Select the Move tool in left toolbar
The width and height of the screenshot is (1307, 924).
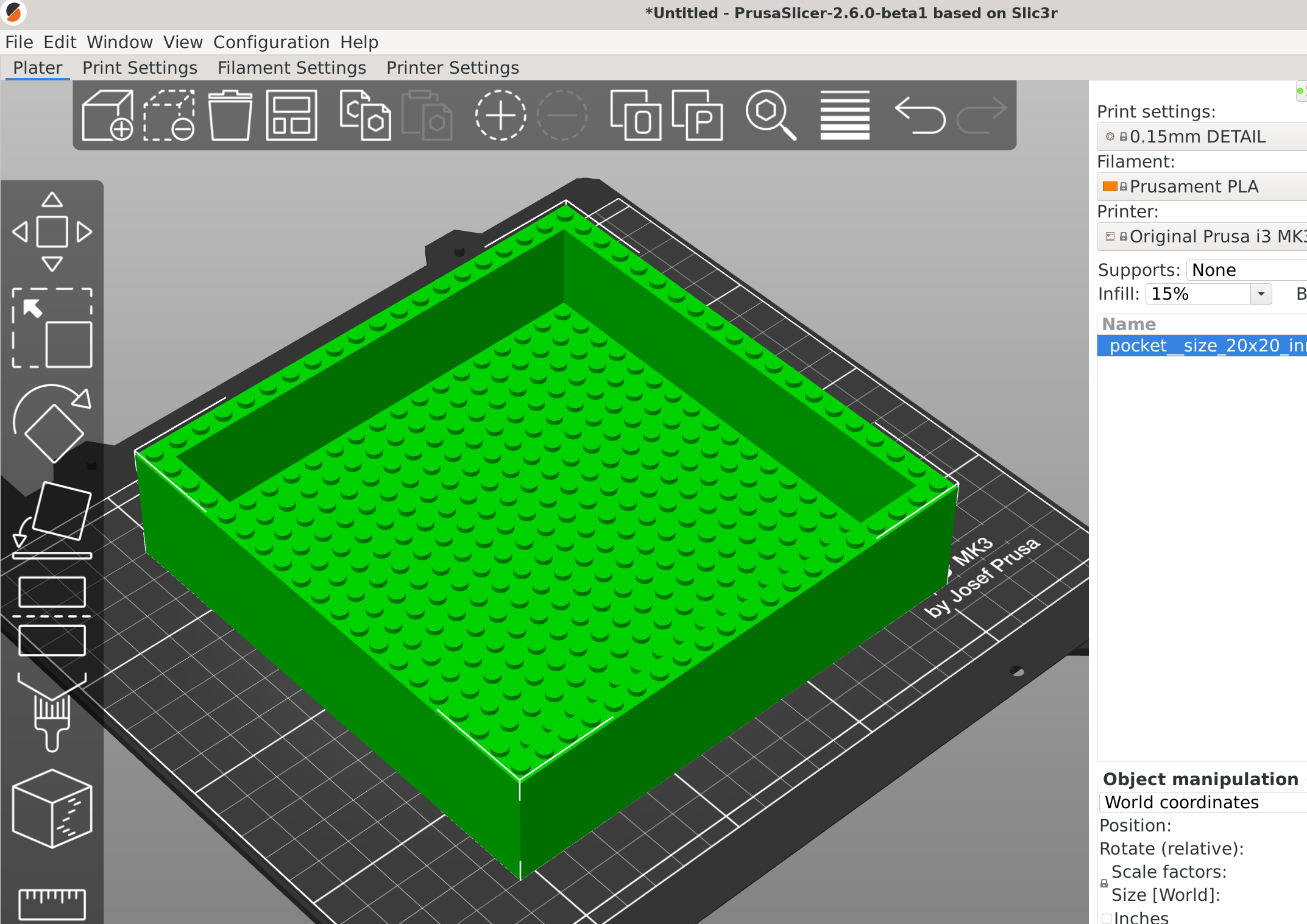(52, 232)
